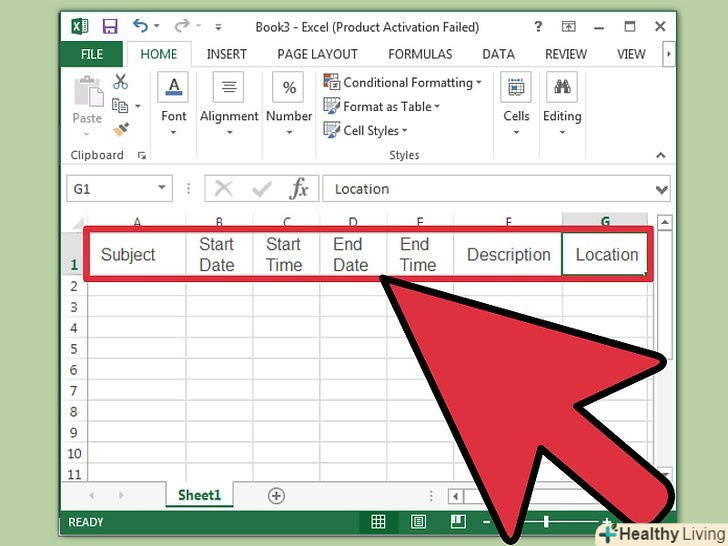
Task: Open Cell Styles gallery
Action: (365, 131)
